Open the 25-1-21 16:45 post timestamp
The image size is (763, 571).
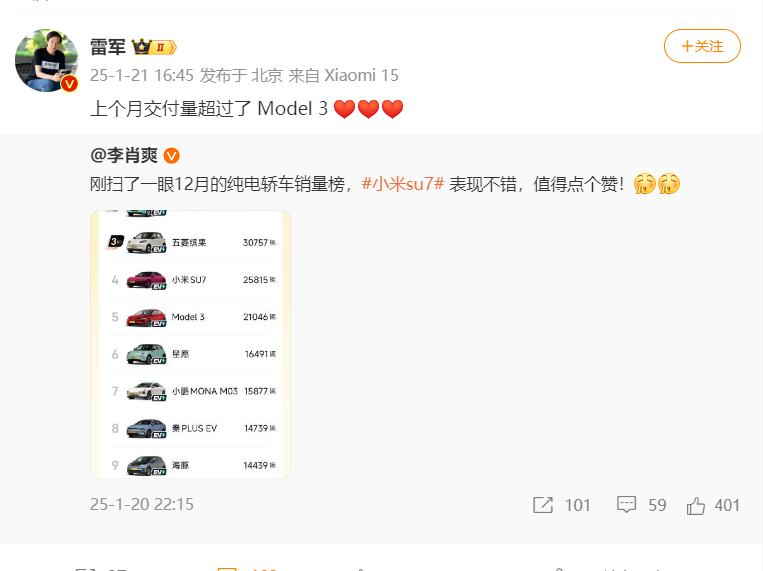pyautogui.click(x=142, y=75)
